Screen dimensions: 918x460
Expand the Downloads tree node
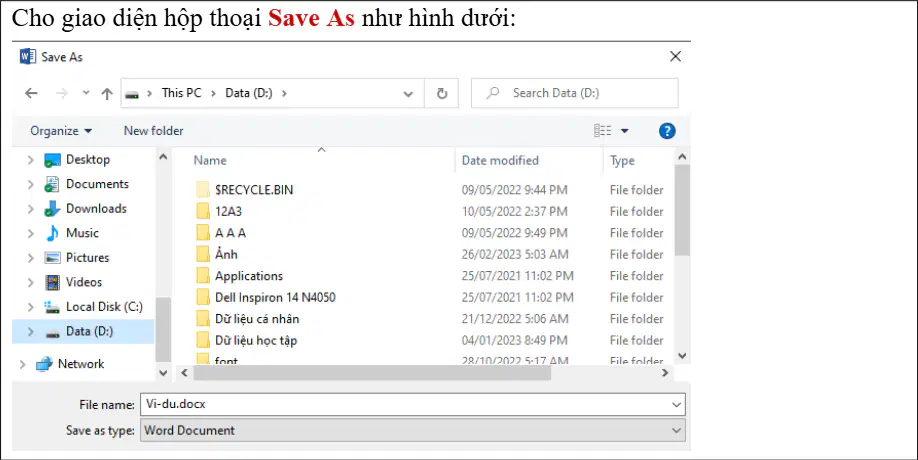(30, 209)
